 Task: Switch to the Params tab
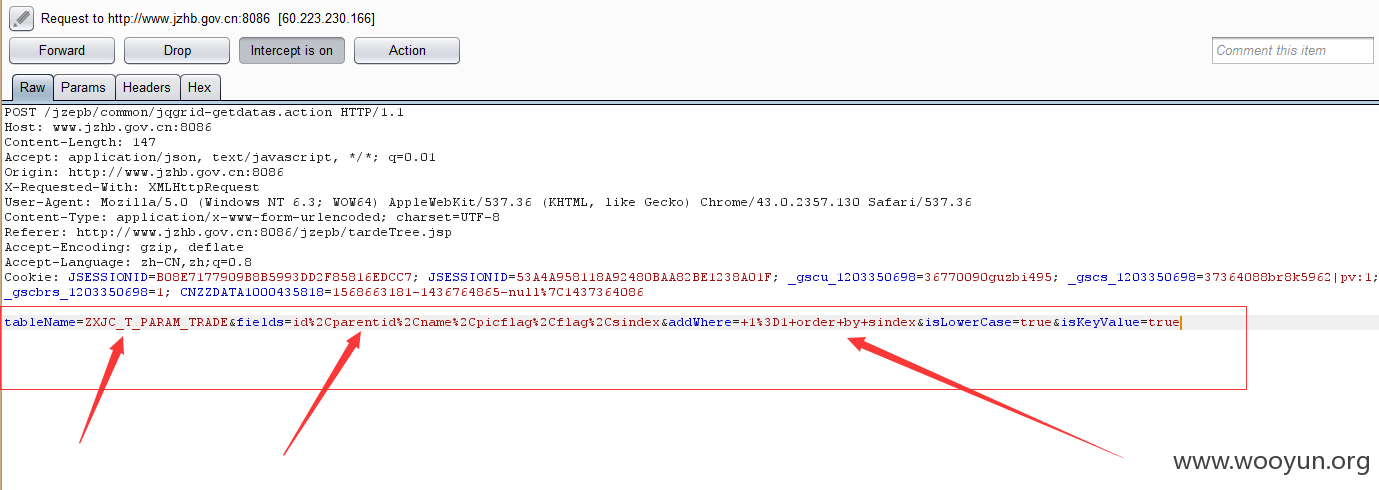[83, 87]
